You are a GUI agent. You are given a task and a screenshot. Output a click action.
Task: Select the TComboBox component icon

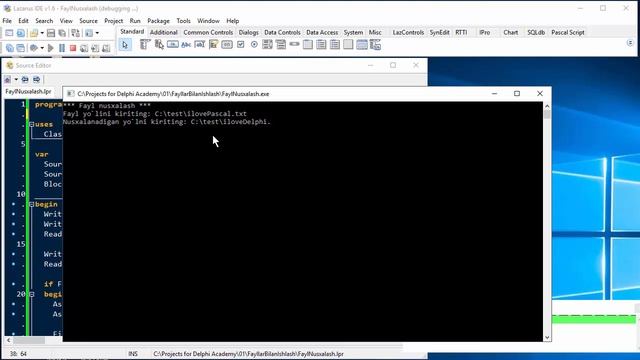pyautogui.click(x=281, y=44)
